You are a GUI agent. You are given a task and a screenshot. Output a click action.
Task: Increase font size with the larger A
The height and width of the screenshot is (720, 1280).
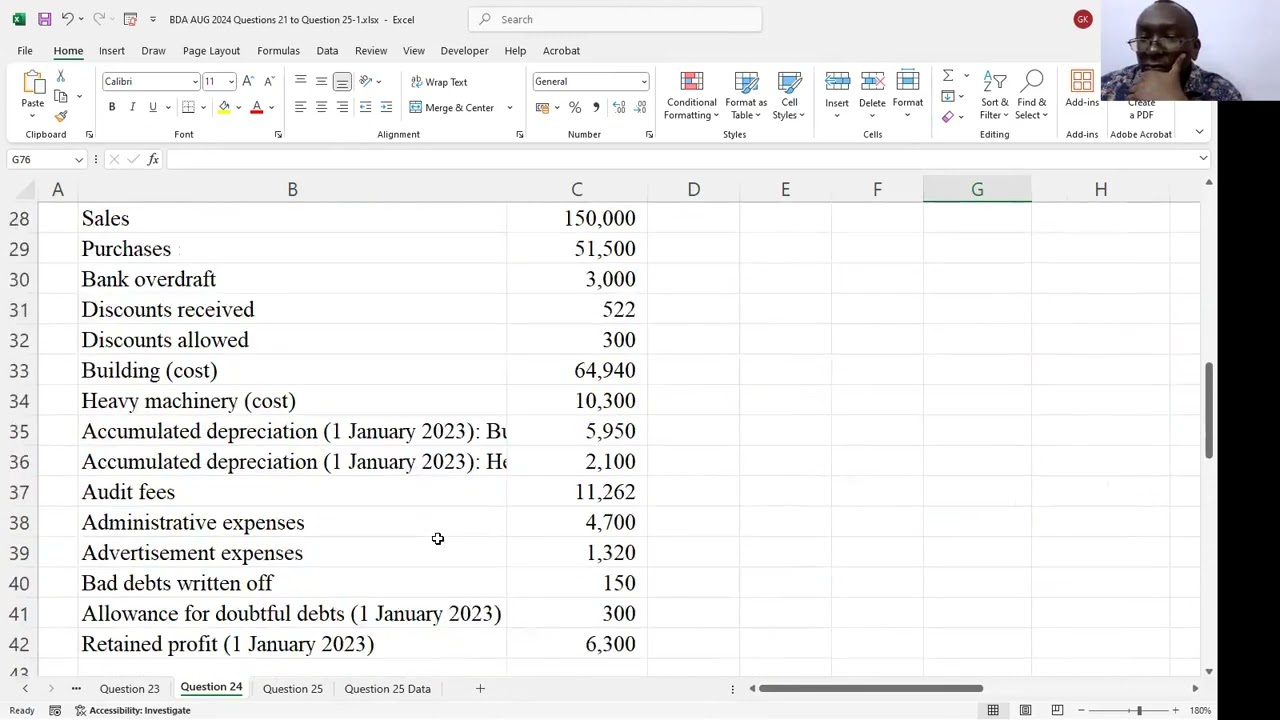(x=248, y=82)
